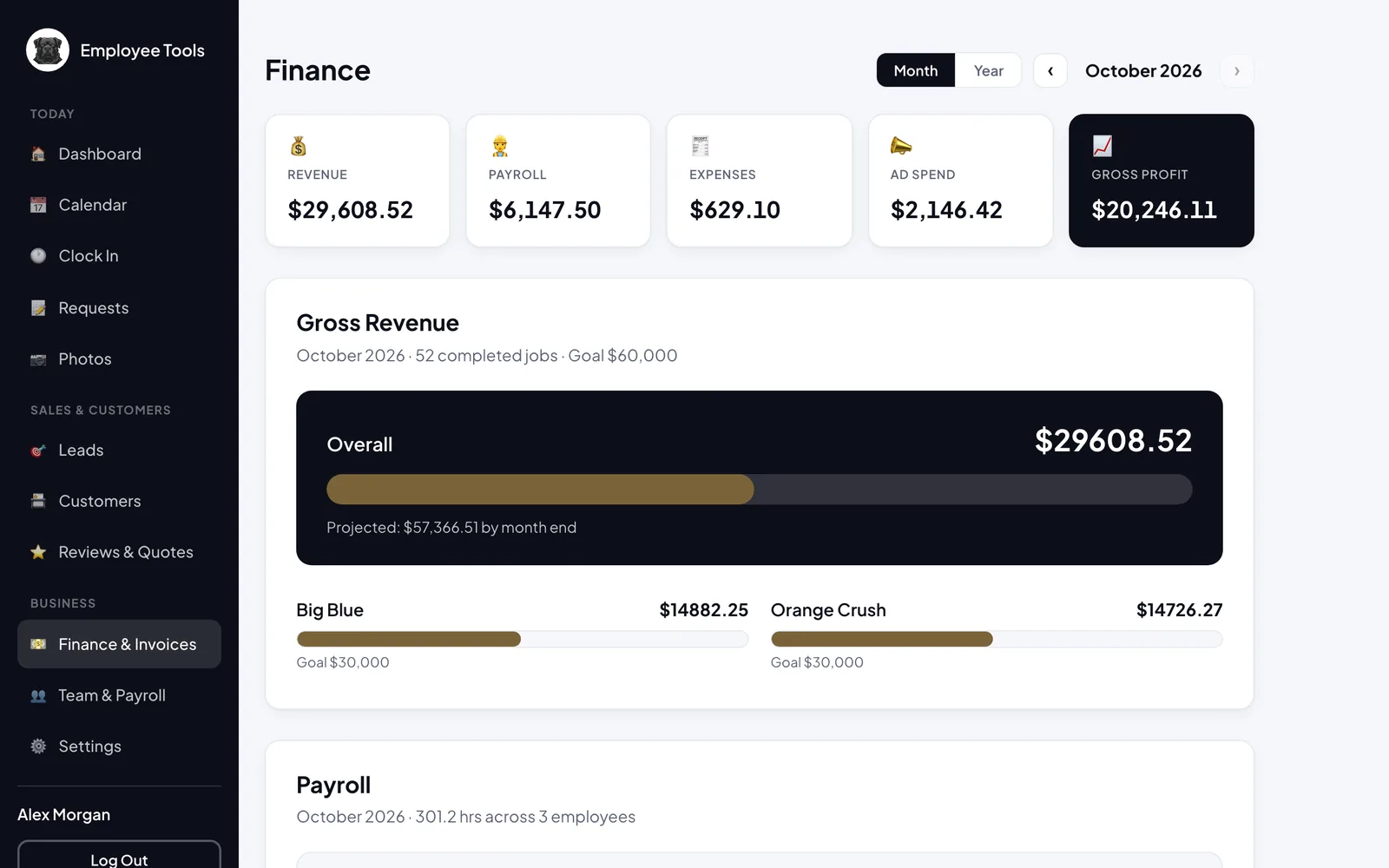
Task: Click the Alex Morgan user name
Action: click(x=64, y=814)
